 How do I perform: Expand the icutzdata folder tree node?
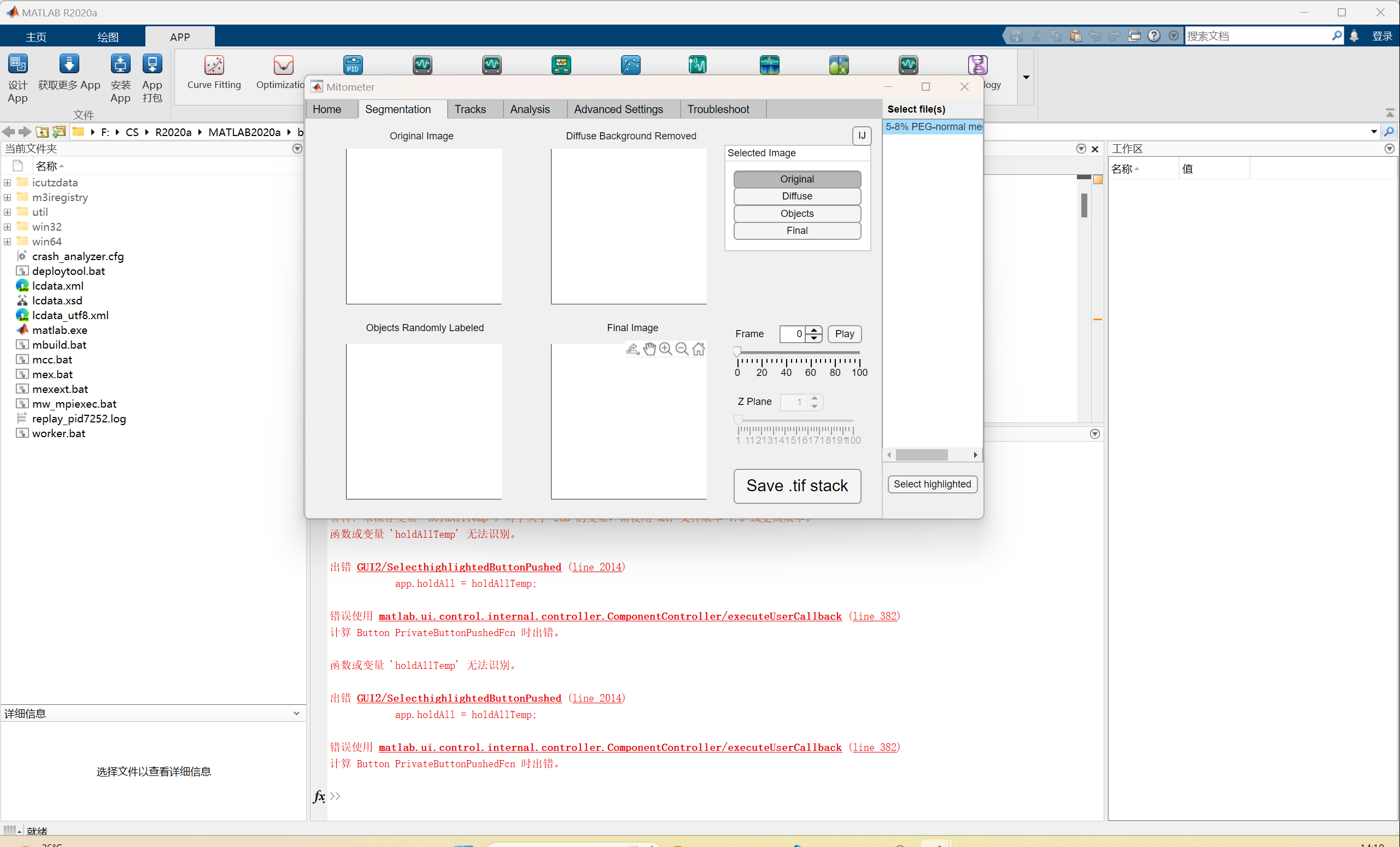pos(8,183)
